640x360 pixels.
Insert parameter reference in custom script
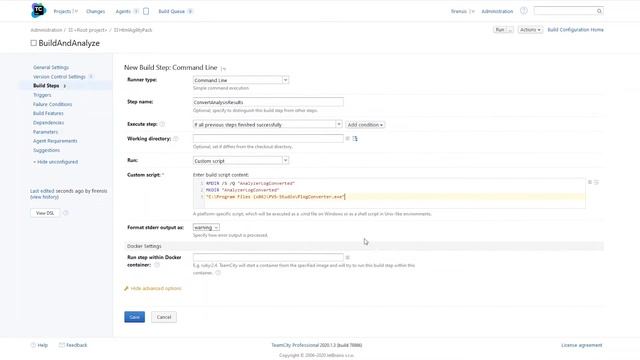click(x=590, y=182)
